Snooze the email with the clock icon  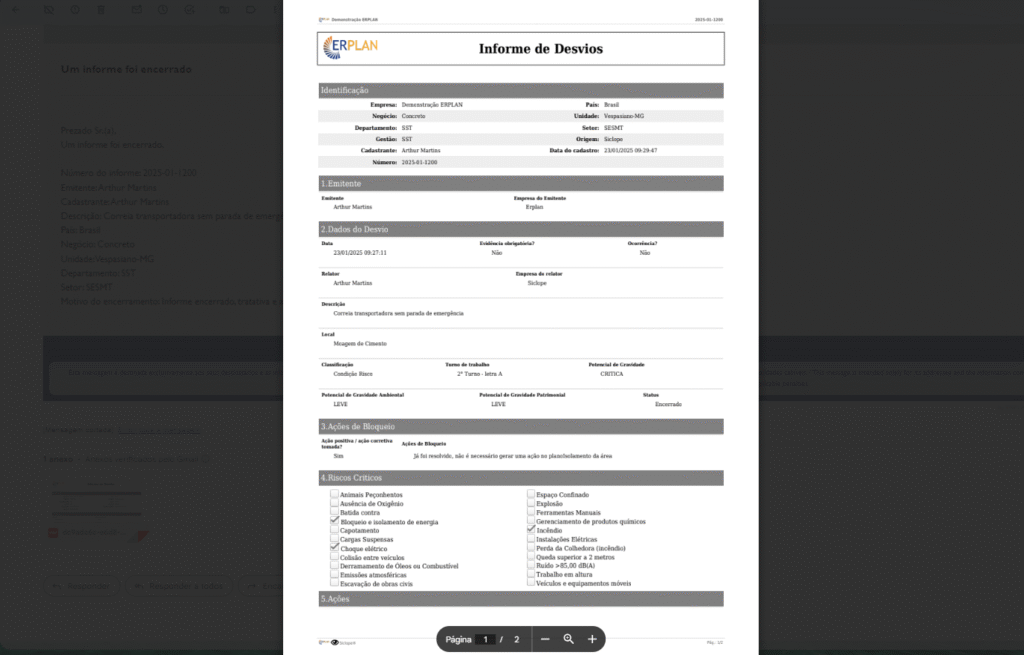click(163, 10)
